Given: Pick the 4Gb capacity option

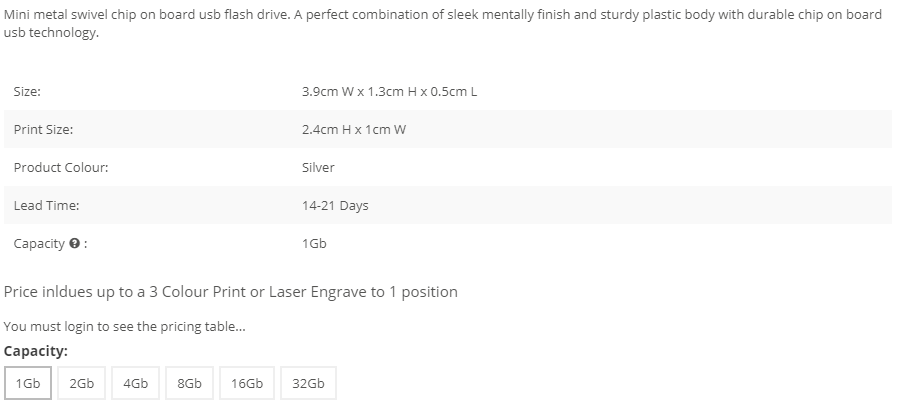Looking at the screenshot, I should (x=136, y=383).
